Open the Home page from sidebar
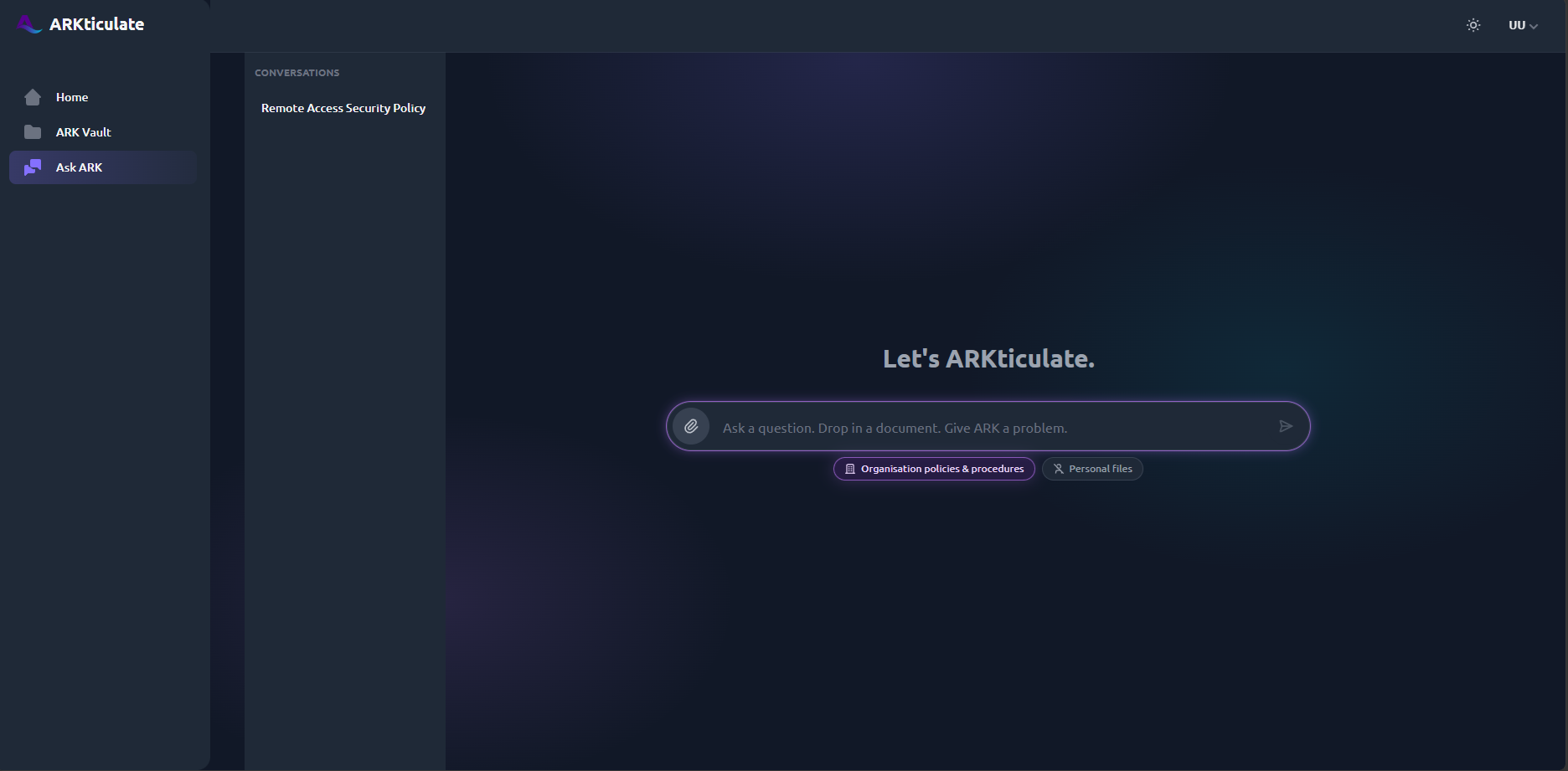 (x=103, y=97)
